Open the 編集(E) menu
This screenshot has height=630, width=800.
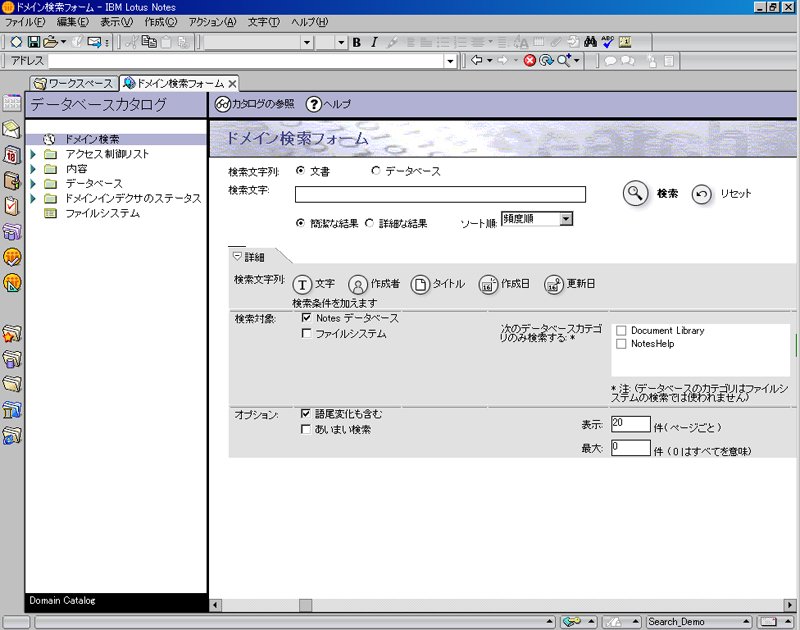click(72, 22)
